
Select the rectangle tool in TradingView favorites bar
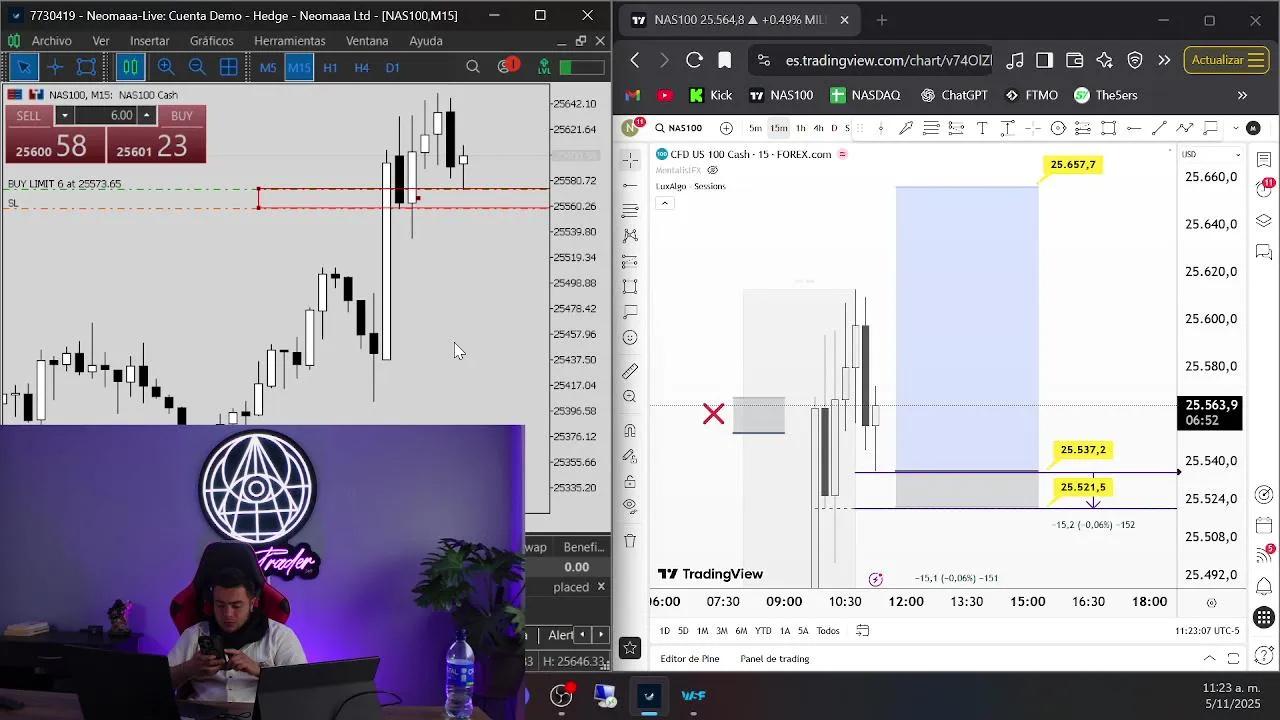click(x=1108, y=128)
